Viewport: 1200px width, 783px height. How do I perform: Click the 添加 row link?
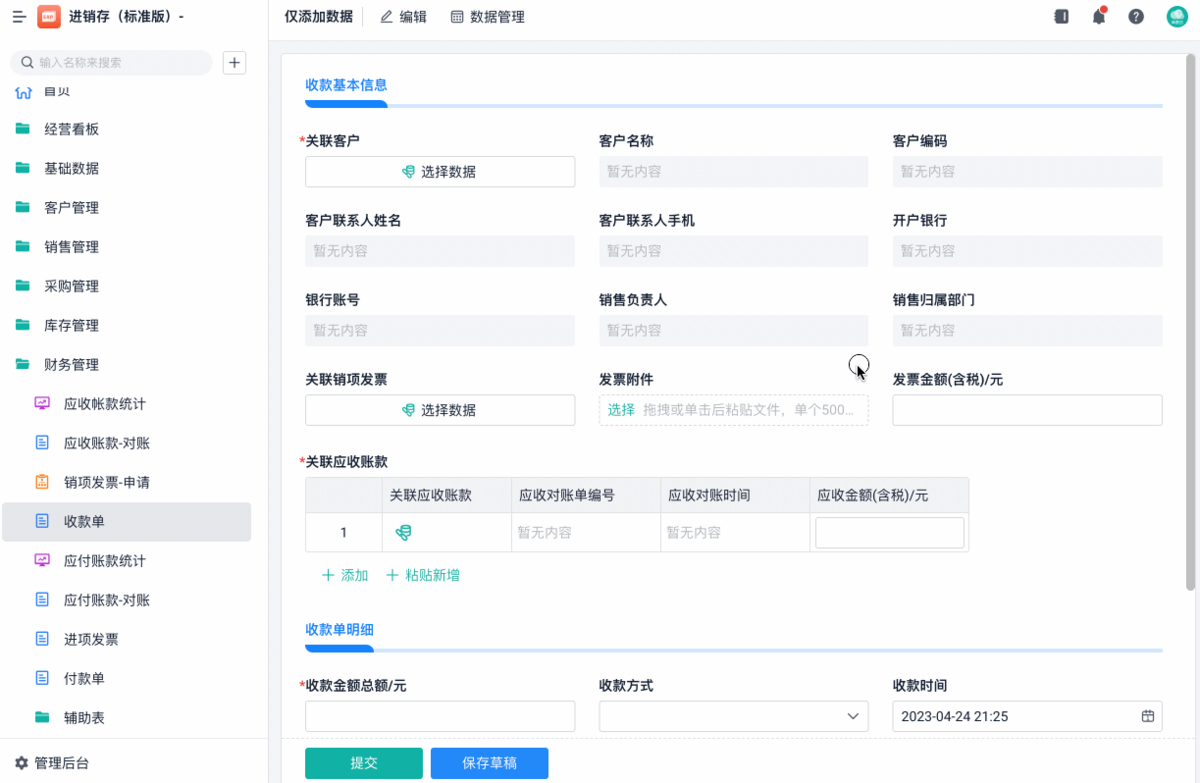pos(345,575)
